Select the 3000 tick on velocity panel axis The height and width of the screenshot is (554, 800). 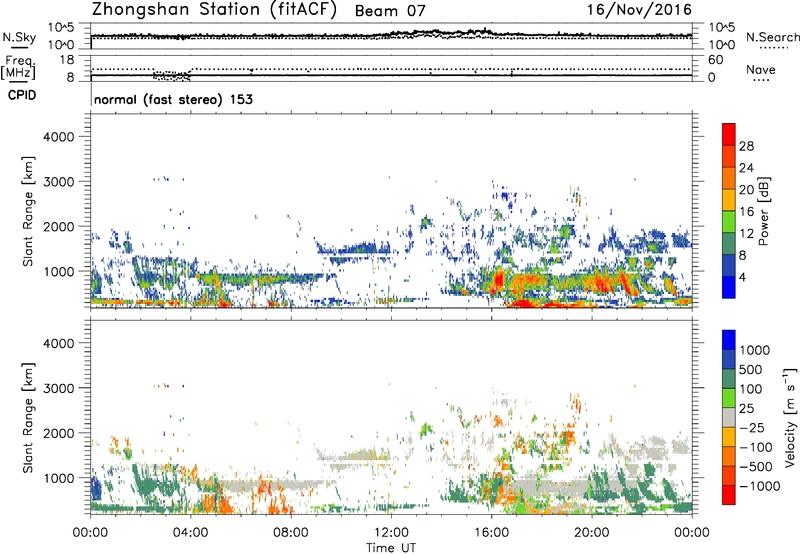(x=58, y=388)
